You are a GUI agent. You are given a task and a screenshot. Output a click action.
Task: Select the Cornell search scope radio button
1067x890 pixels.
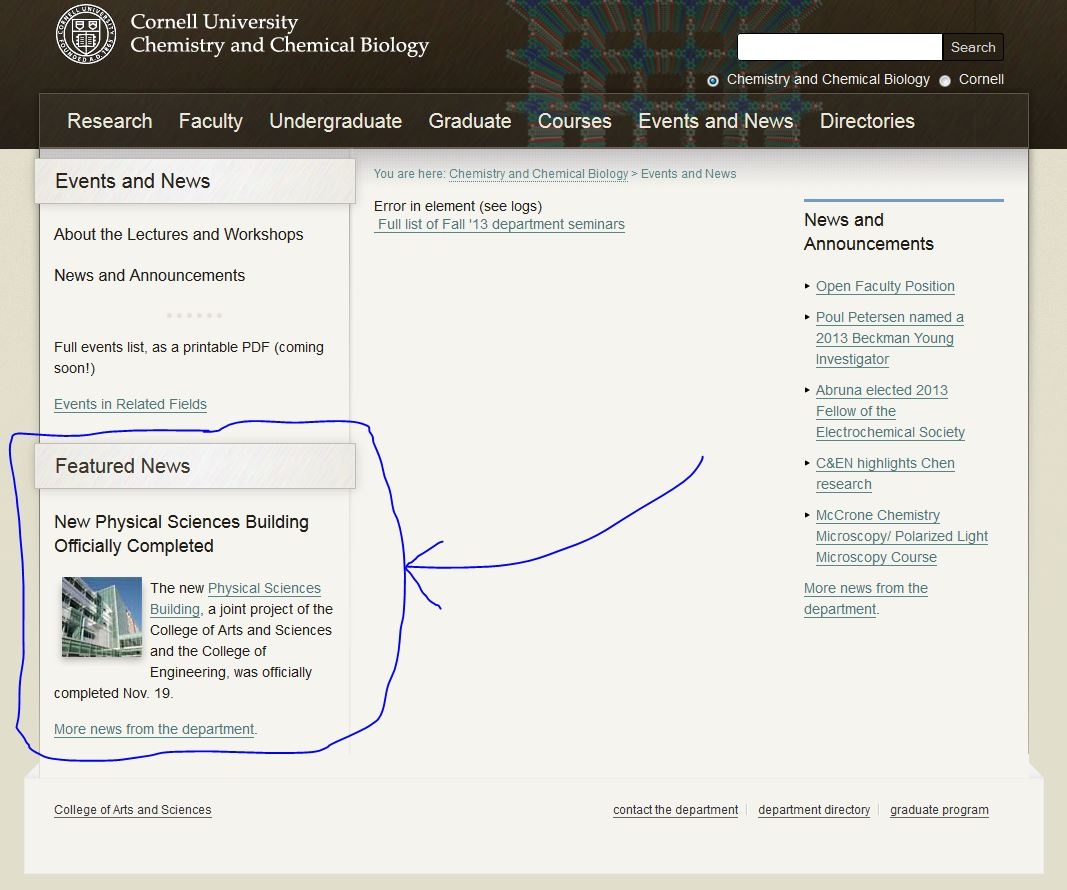(945, 80)
